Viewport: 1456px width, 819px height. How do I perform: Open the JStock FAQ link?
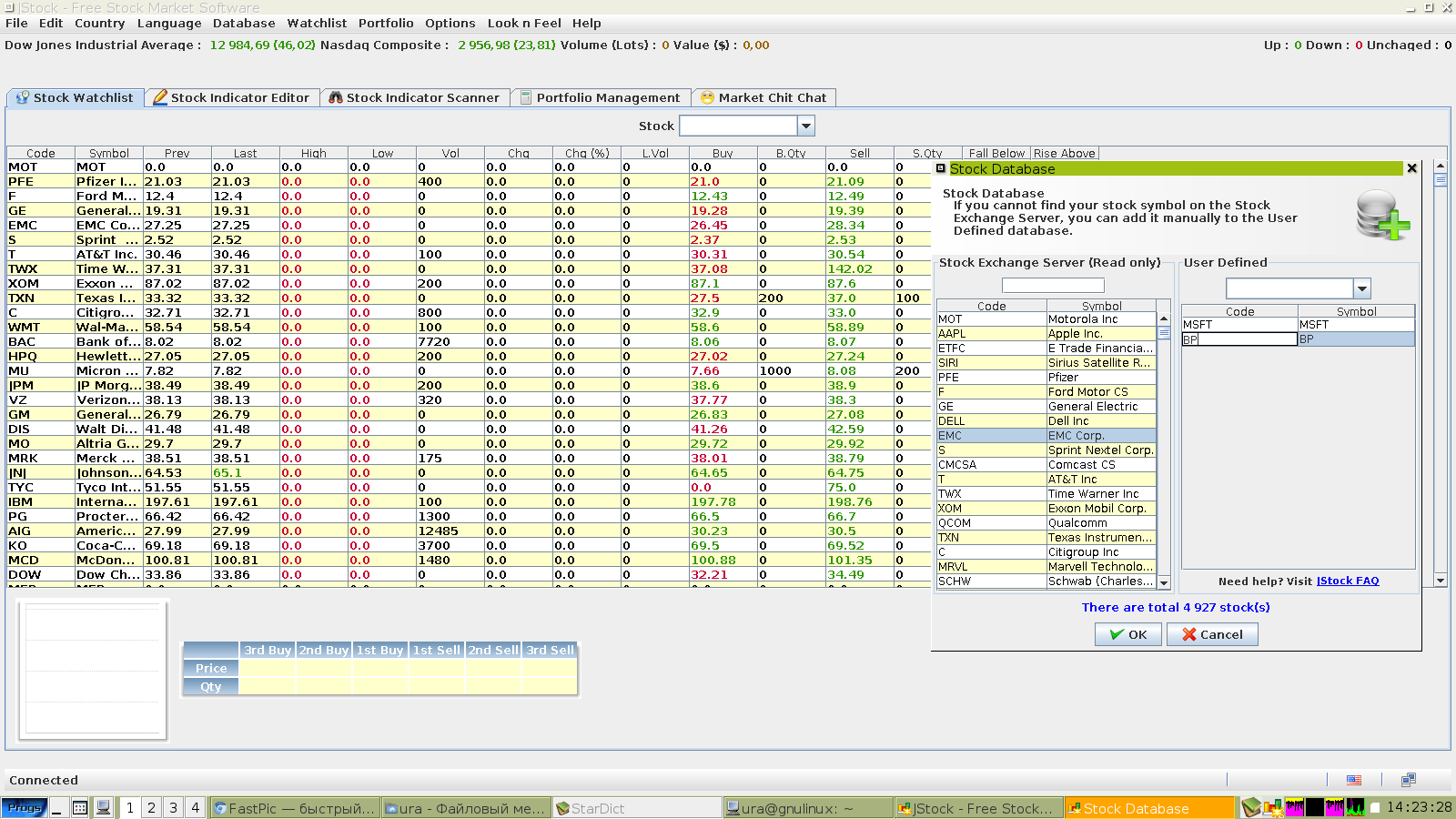click(1348, 581)
